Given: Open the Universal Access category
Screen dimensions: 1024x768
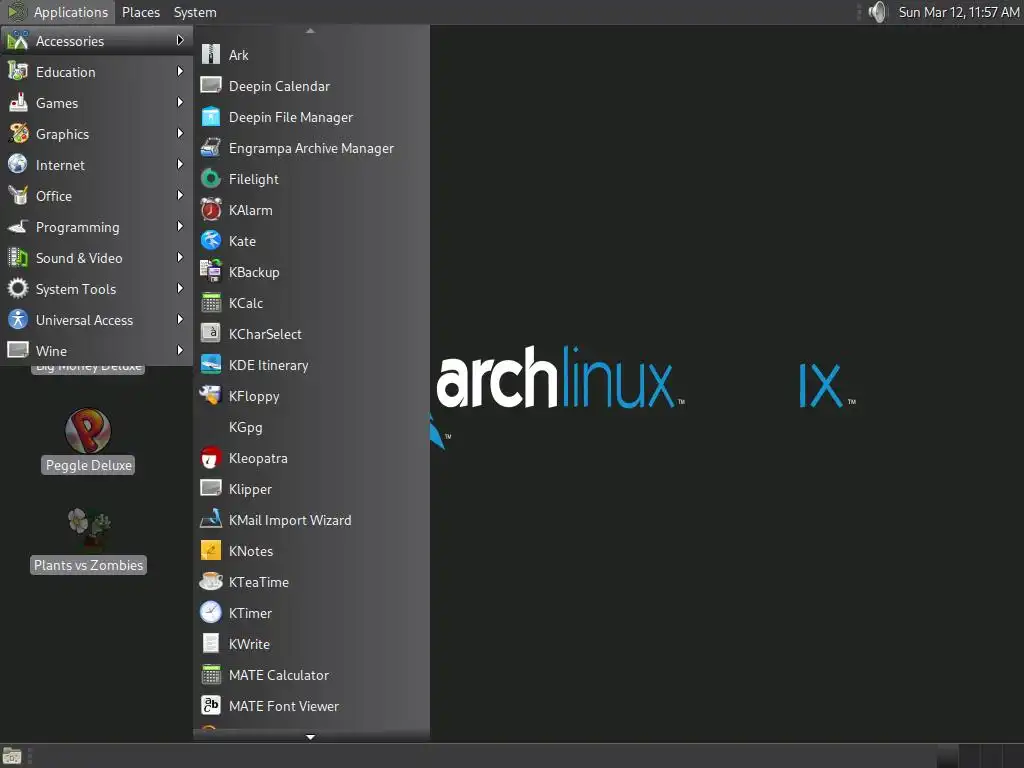Looking at the screenshot, I should tap(97, 320).
